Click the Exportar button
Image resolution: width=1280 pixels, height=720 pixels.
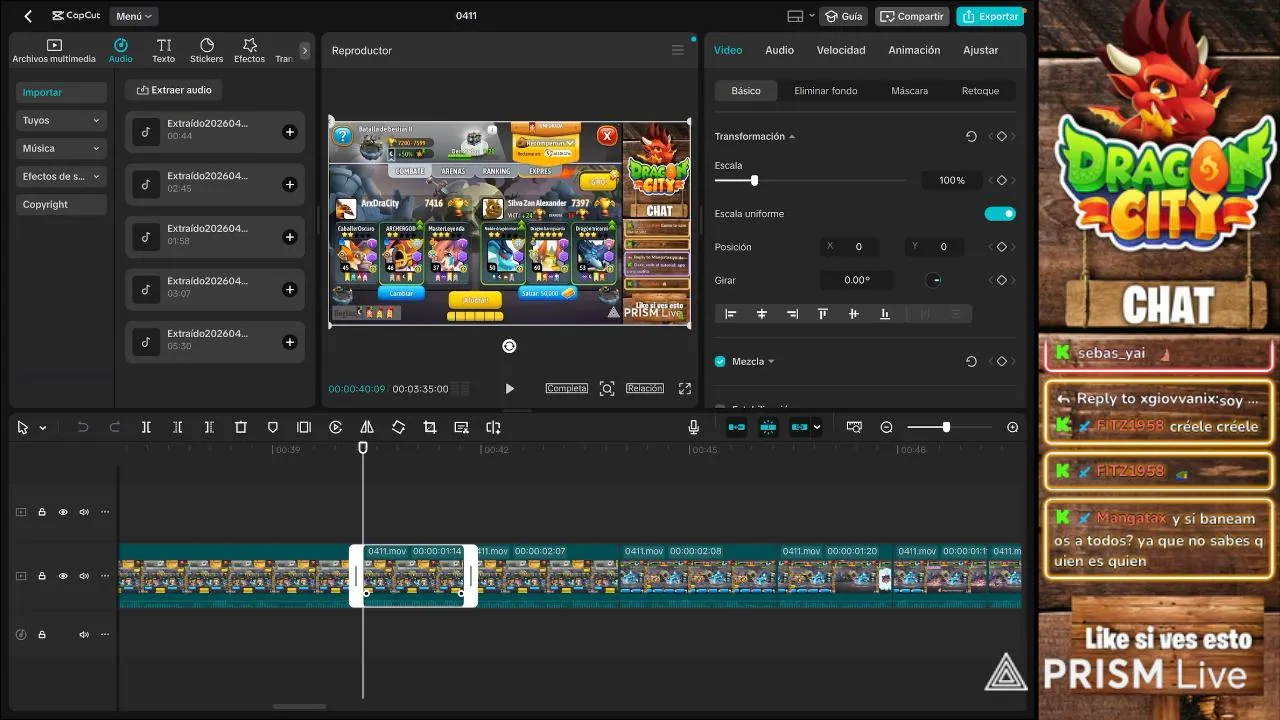[989, 16]
